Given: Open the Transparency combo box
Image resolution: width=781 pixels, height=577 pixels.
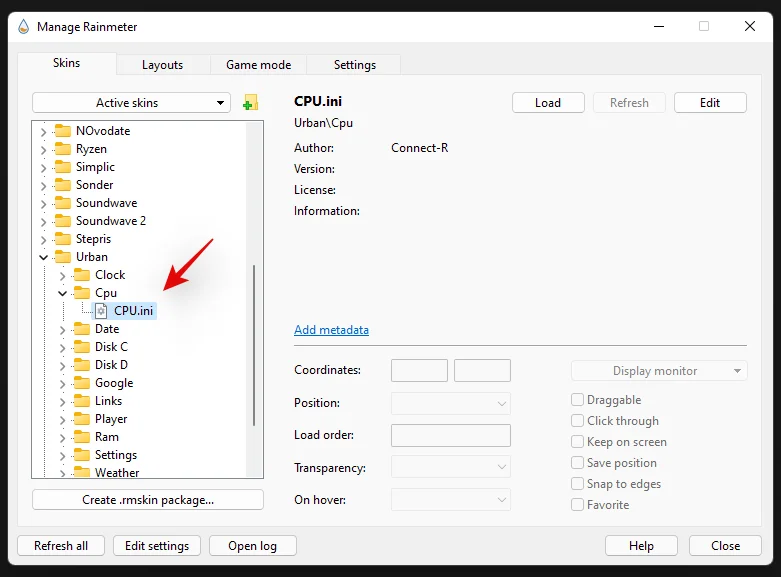Looking at the screenshot, I should pyautogui.click(x=451, y=467).
